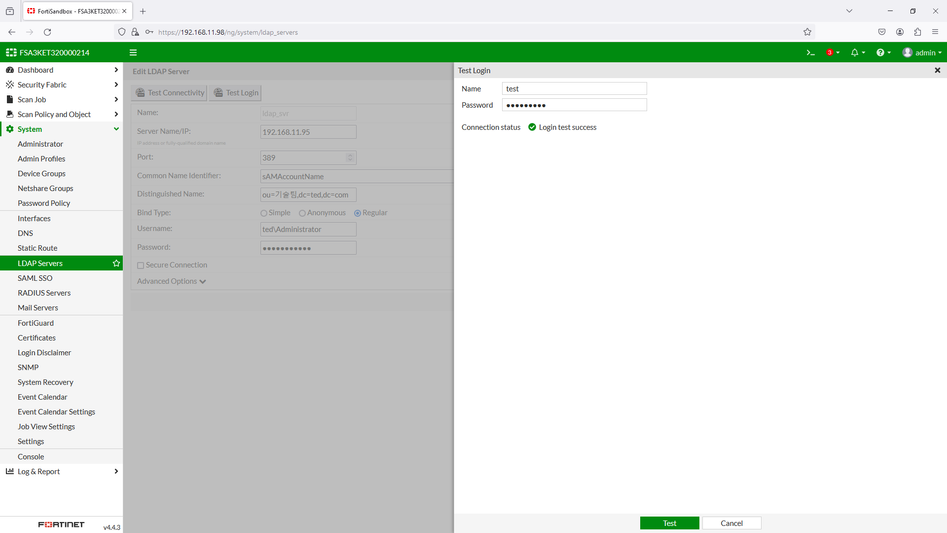This screenshot has height=533, width=947.
Task: Open Administrator in System menu
Action: (x=40, y=144)
